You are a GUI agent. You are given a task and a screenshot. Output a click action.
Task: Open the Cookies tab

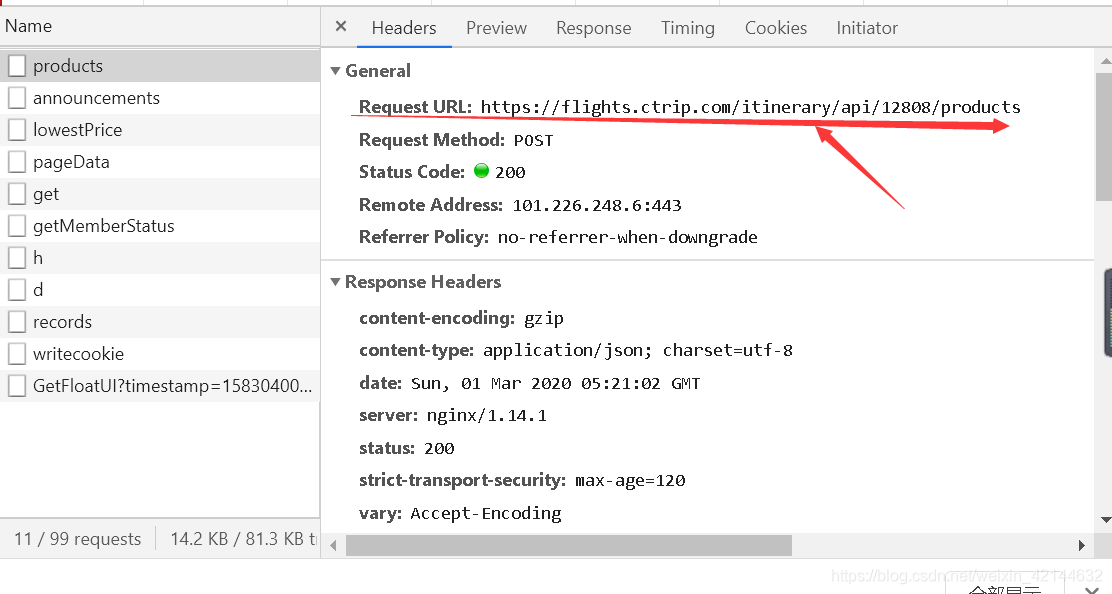pos(776,28)
